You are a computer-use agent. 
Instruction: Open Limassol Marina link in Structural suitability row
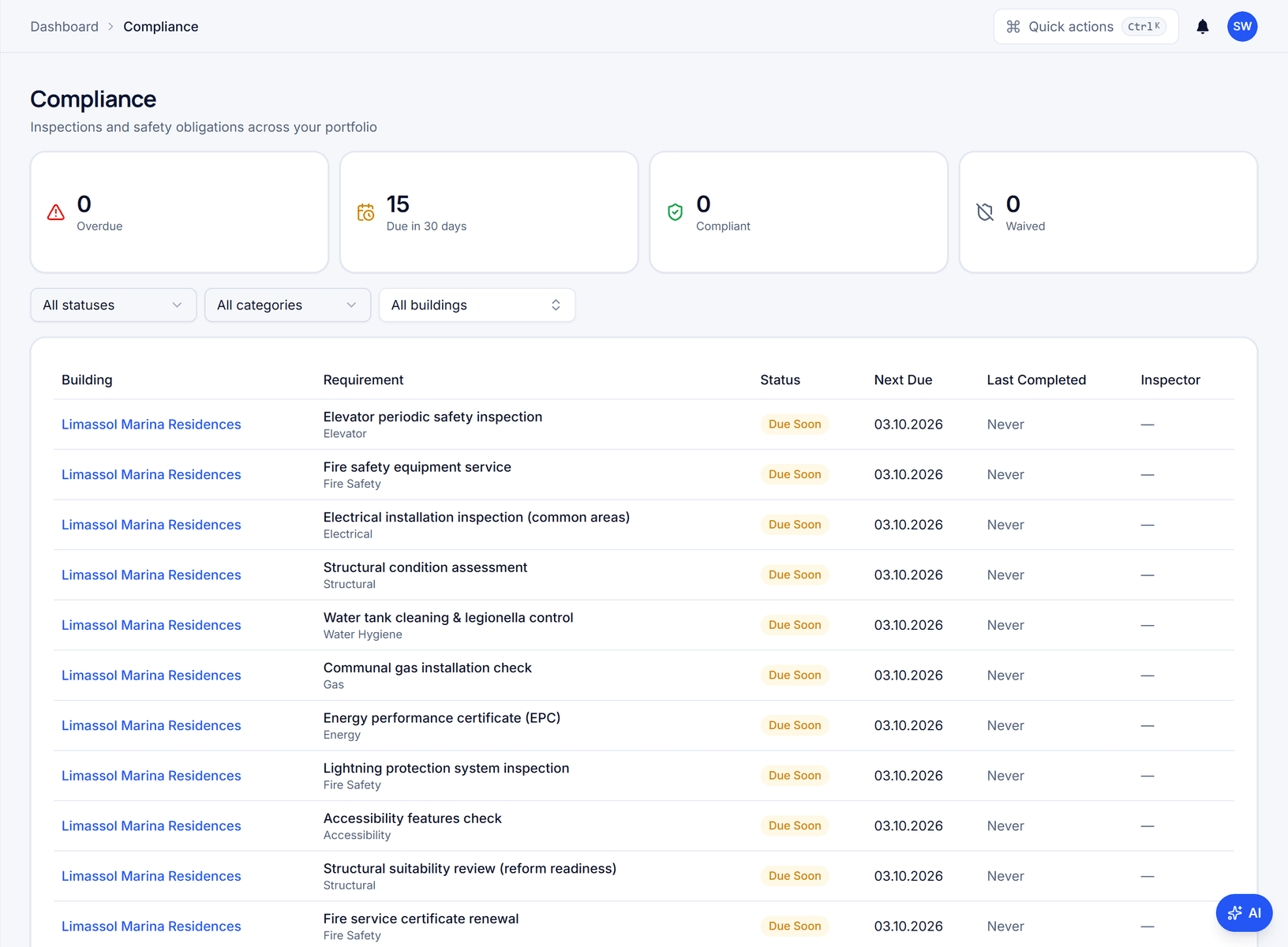[x=152, y=876]
